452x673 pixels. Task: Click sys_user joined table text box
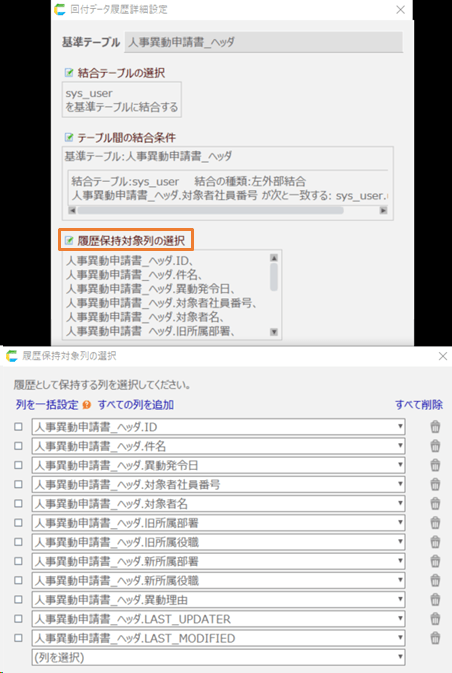coord(122,100)
